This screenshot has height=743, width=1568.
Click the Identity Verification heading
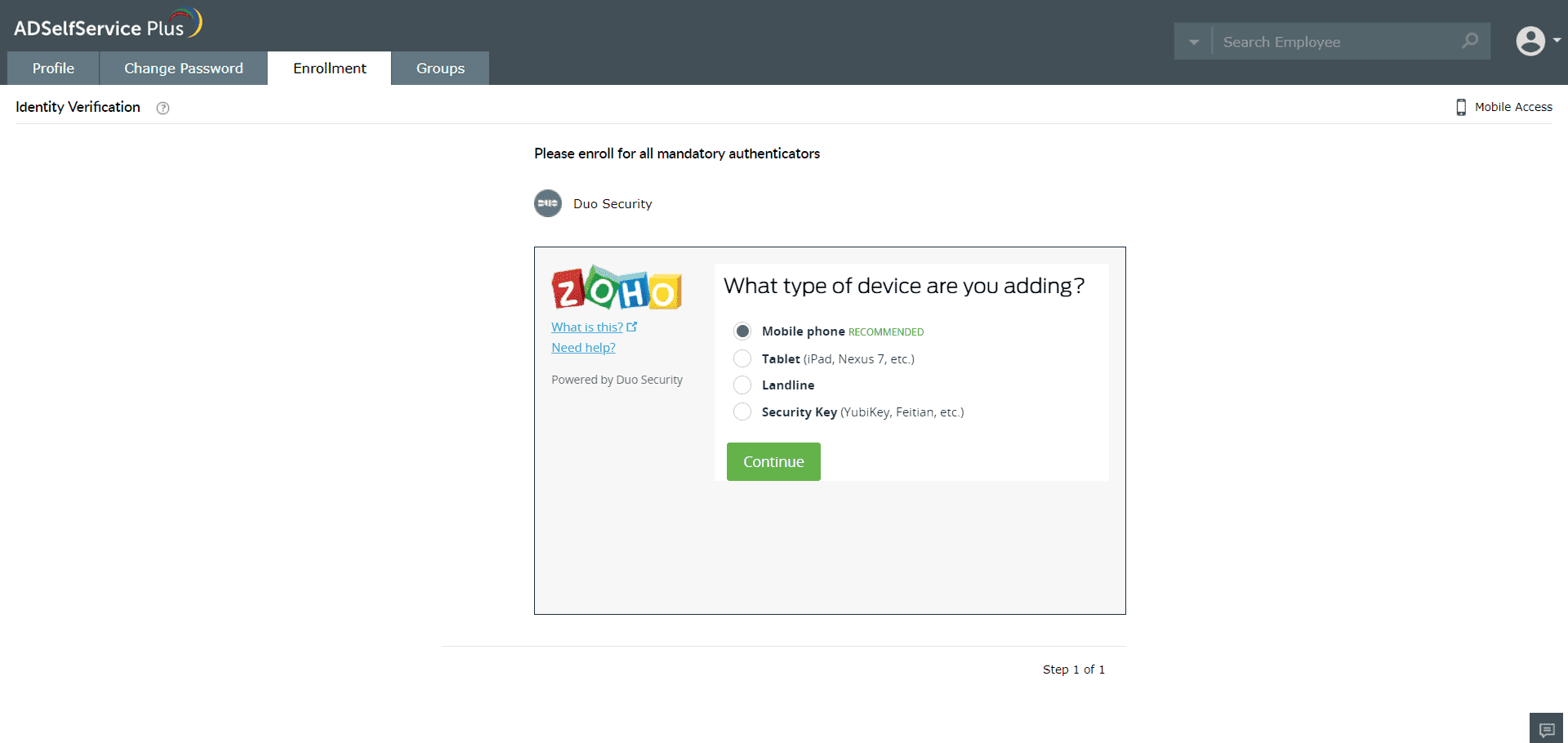tap(78, 107)
